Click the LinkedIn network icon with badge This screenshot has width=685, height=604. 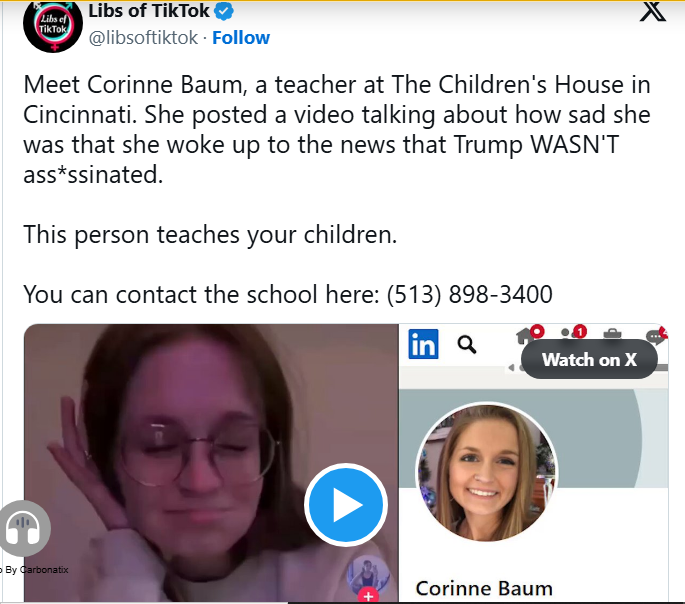[574, 333]
